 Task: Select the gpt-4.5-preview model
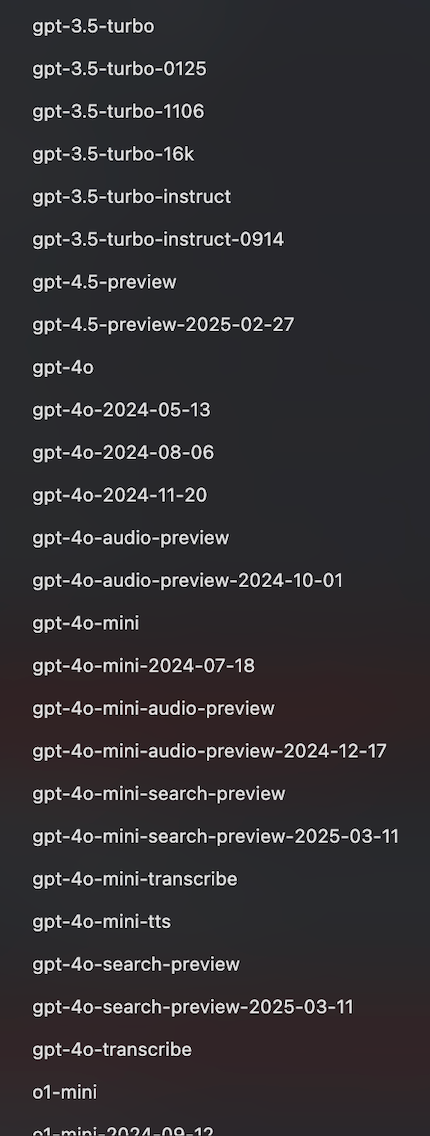[104, 283]
